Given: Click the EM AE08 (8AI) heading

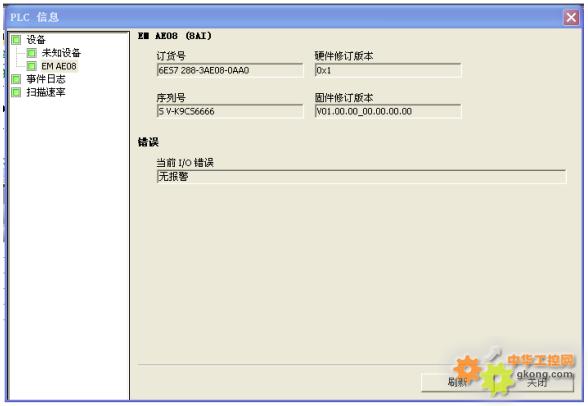Looking at the screenshot, I should (175, 36).
